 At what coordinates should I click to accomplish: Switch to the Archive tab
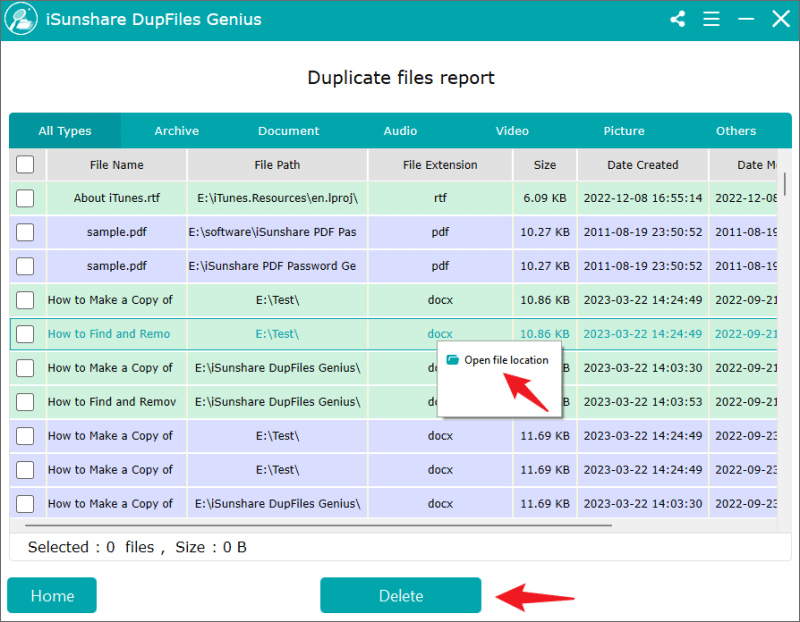coord(176,130)
